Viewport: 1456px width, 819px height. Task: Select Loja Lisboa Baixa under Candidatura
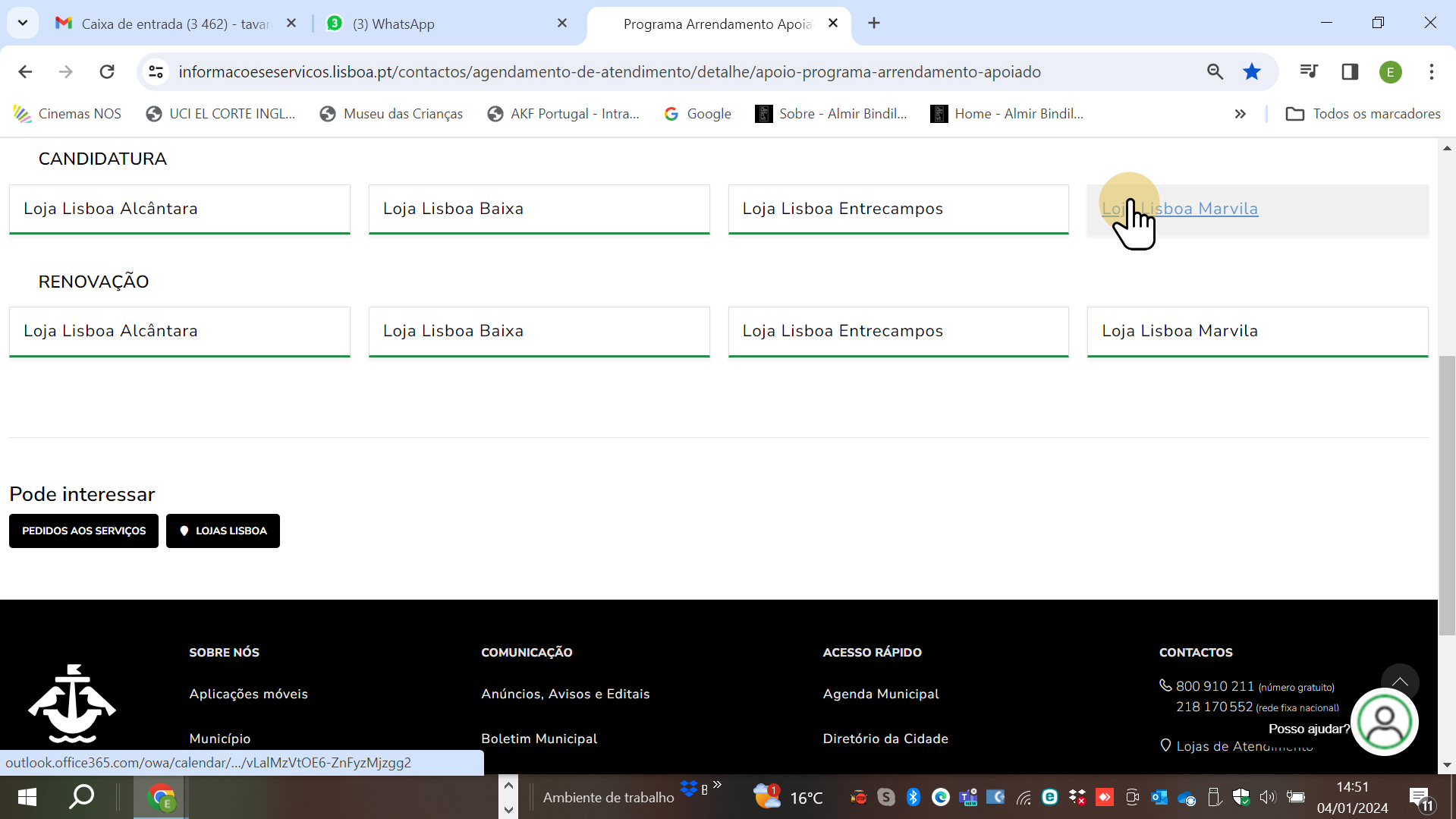(x=539, y=209)
